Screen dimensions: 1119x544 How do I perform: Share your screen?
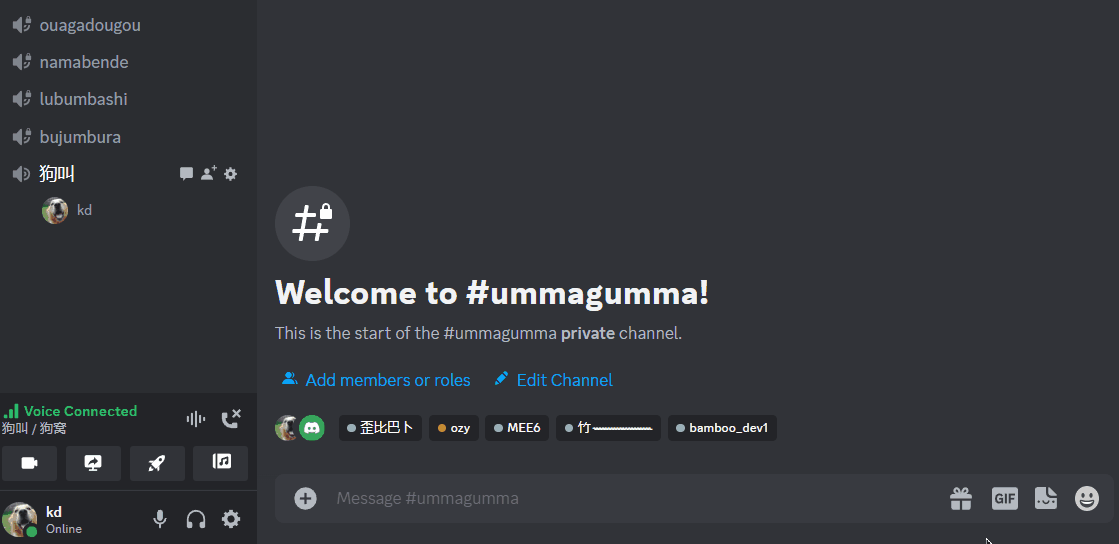tap(93, 463)
